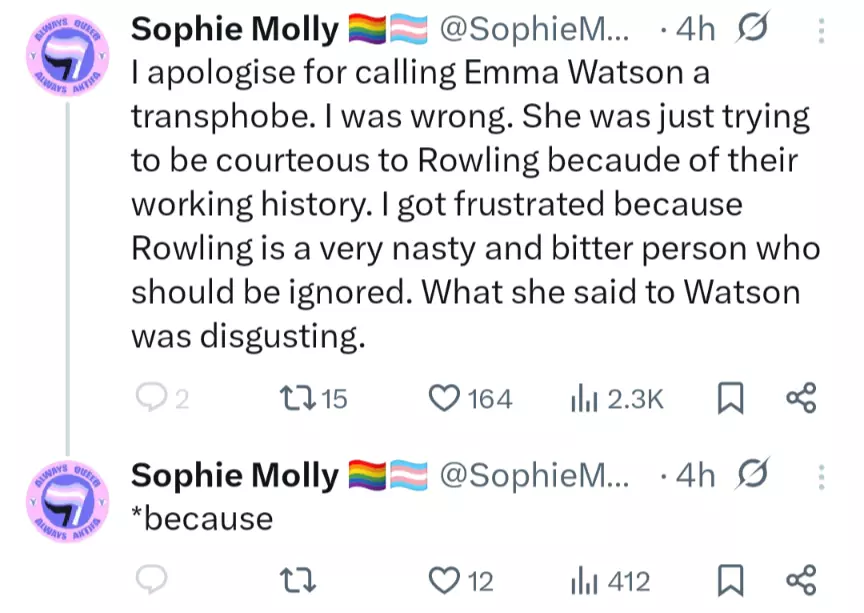View analytics showing 412 views
Image resolution: width=864 pixels, height=613 pixels.
[x=610, y=581]
